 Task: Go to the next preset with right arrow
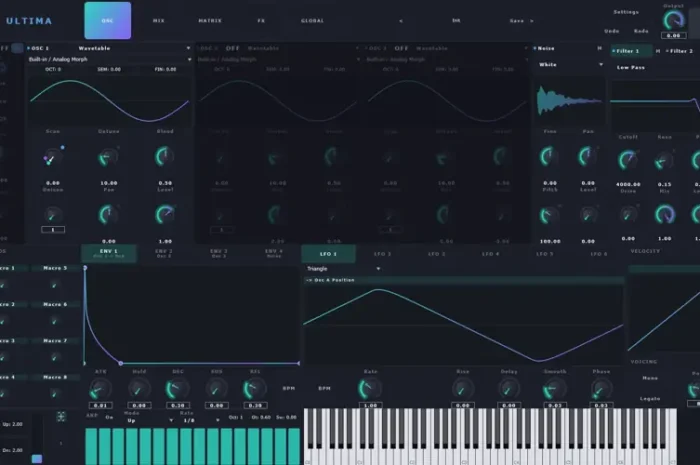click(x=532, y=21)
